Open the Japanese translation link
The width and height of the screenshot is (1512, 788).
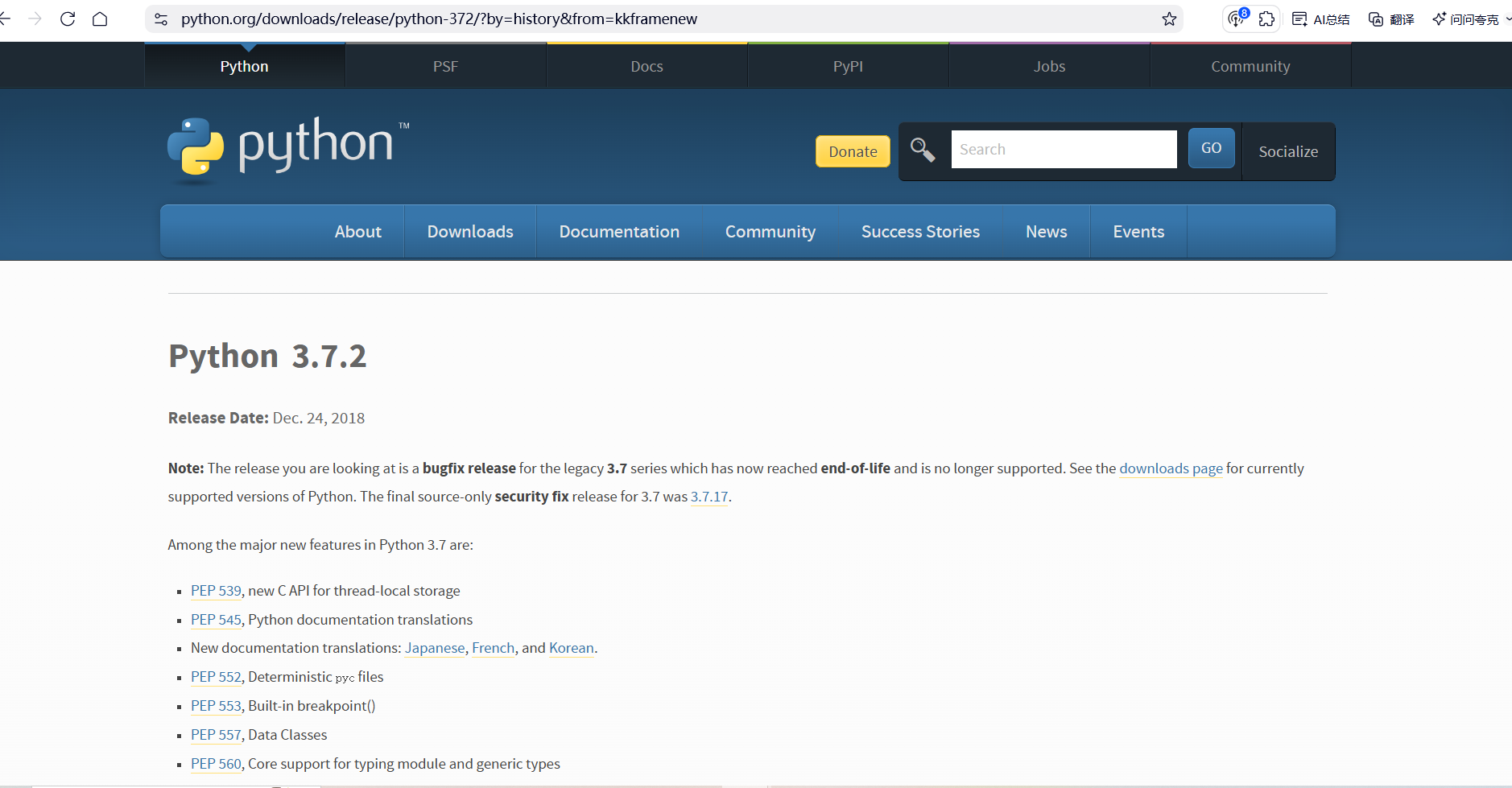(x=435, y=648)
